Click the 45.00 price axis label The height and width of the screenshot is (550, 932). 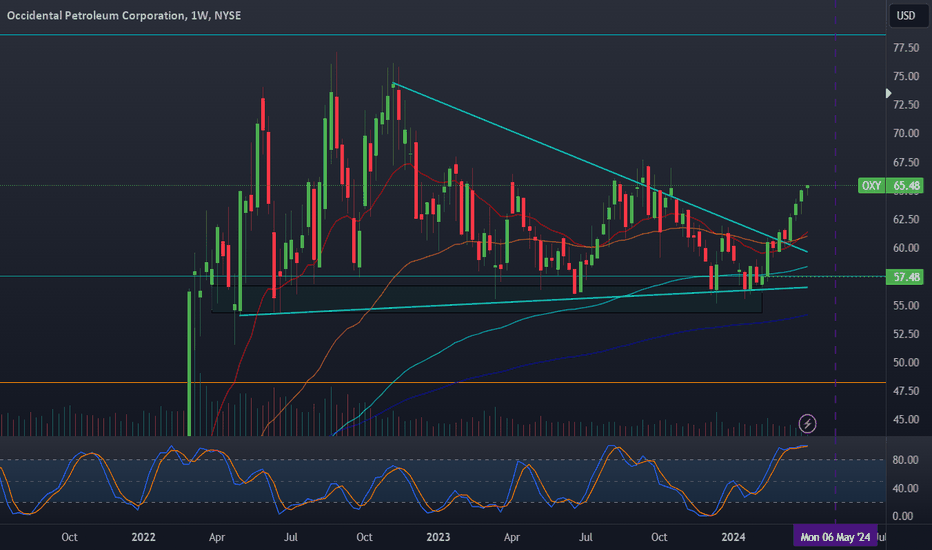pyautogui.click(x=906, y=420)
